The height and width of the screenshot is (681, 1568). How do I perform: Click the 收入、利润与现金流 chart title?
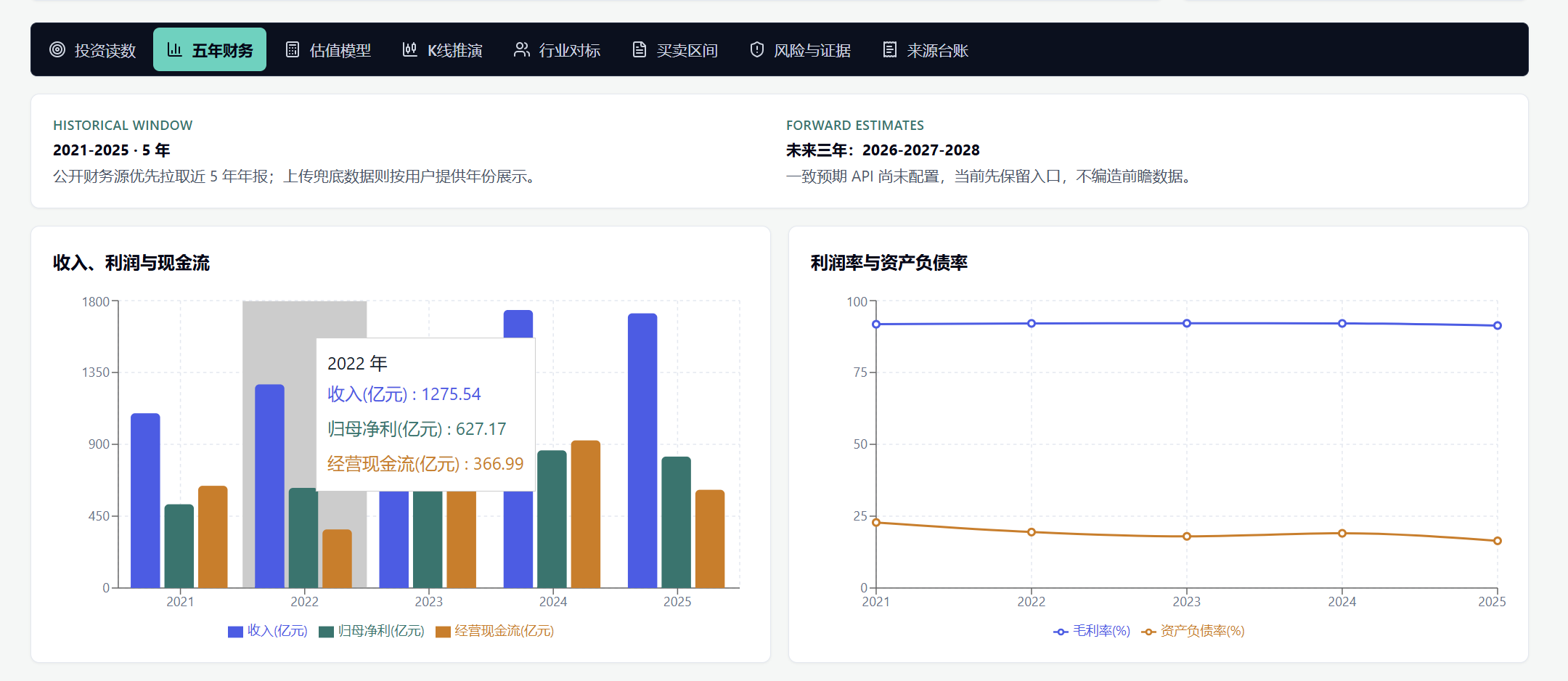click(x=131, y=263)
